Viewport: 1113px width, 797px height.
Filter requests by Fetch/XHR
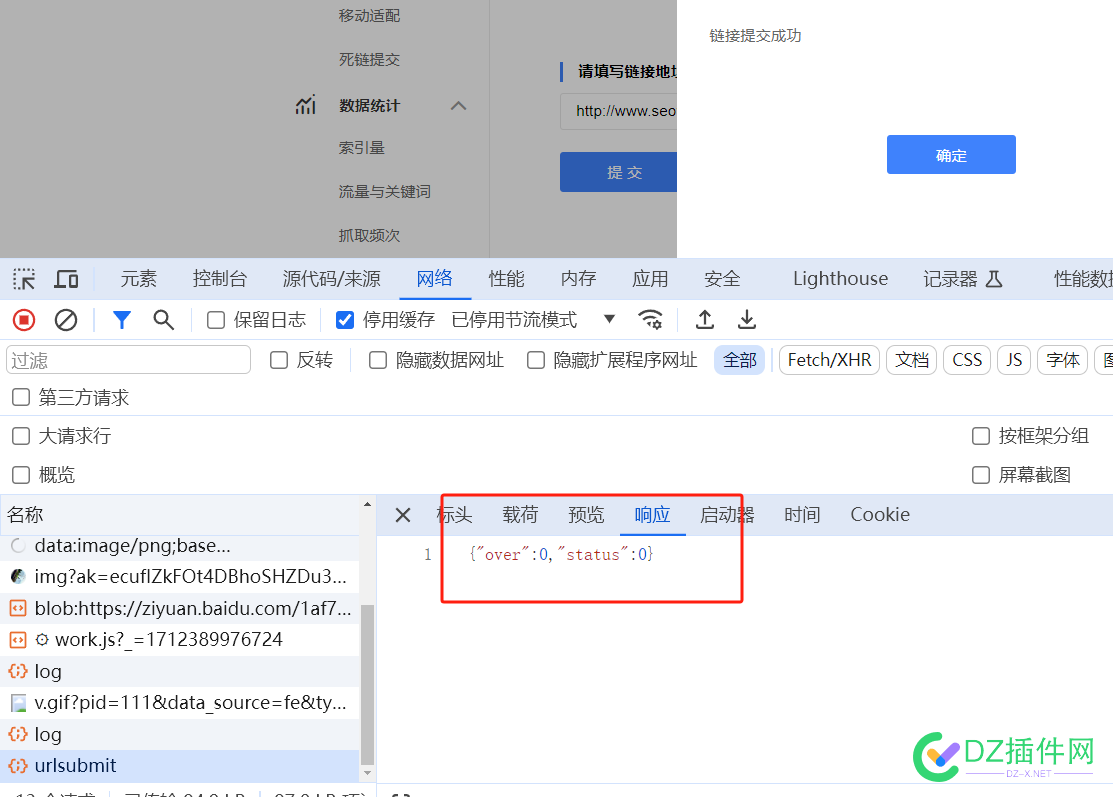click(x=830, y=361)
